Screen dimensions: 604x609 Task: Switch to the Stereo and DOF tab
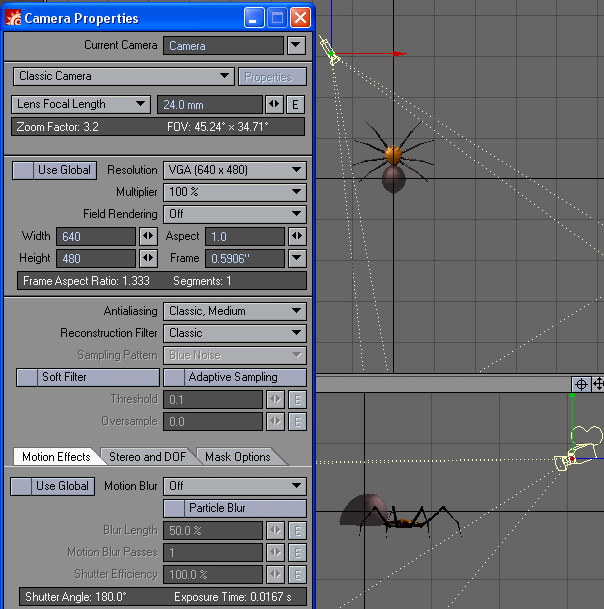click(147, 457)
